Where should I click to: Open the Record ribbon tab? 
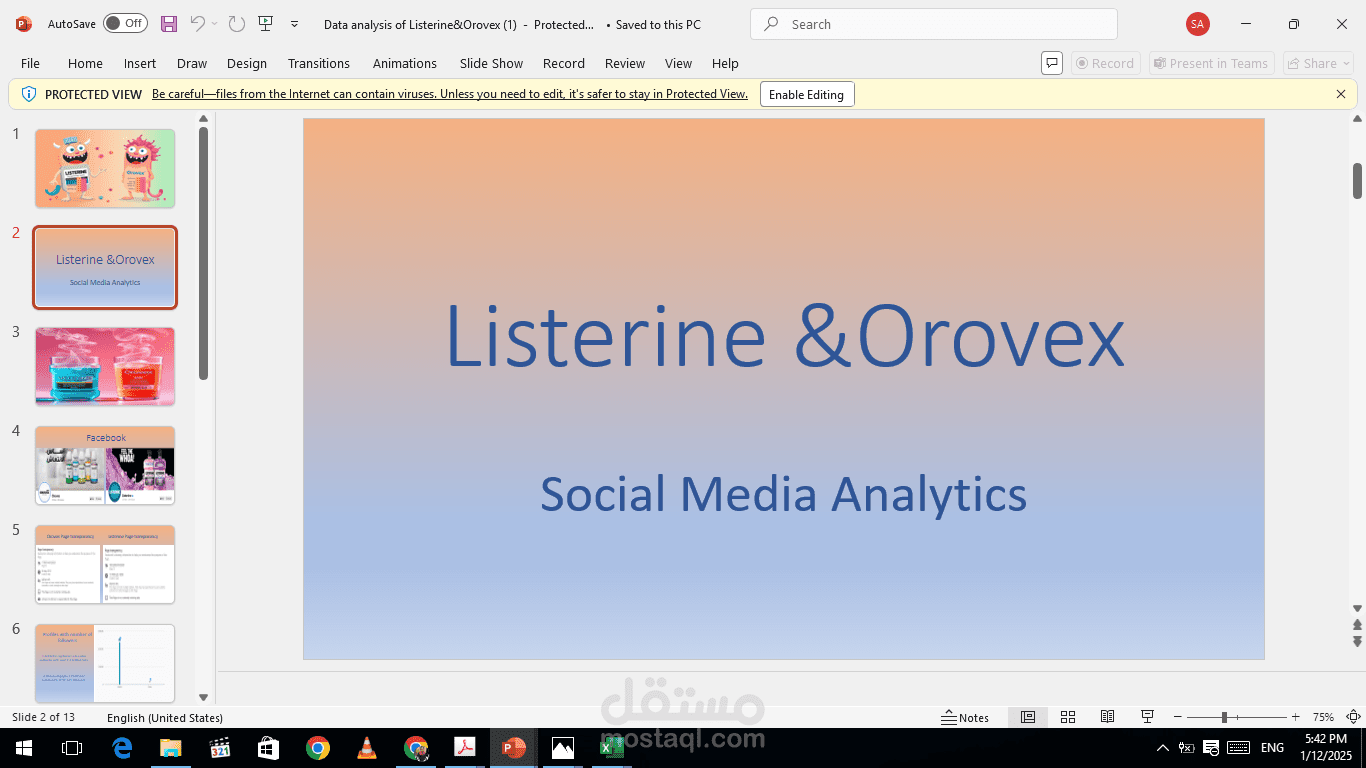(564, 63)
